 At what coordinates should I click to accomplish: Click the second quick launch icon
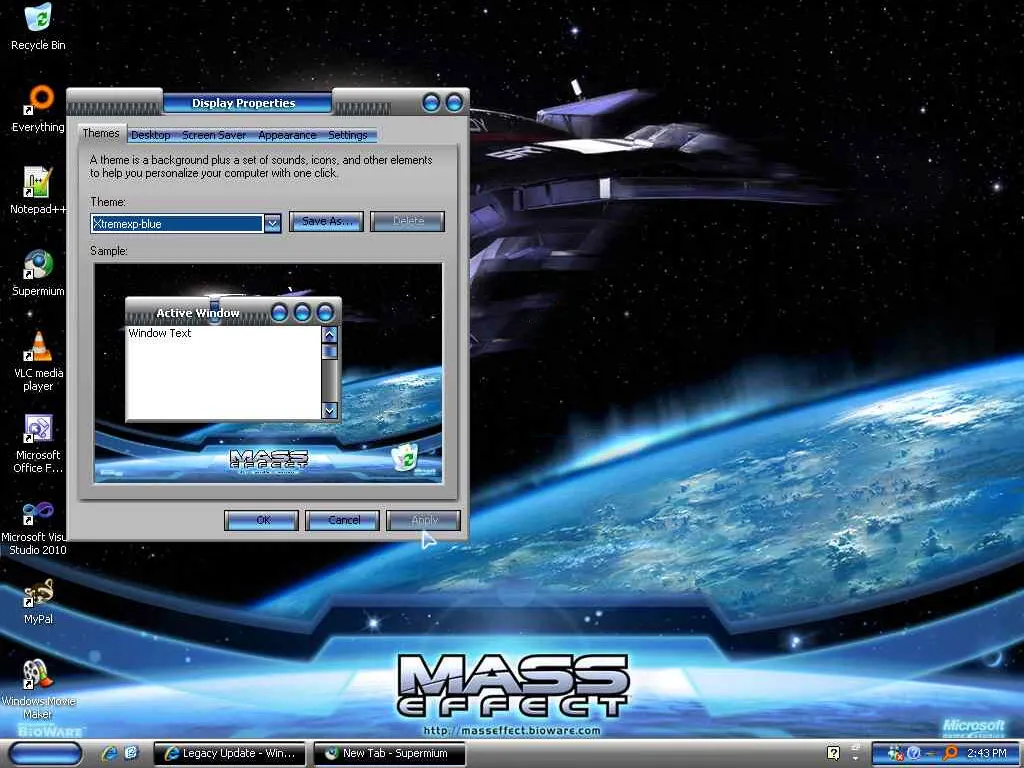131,753
